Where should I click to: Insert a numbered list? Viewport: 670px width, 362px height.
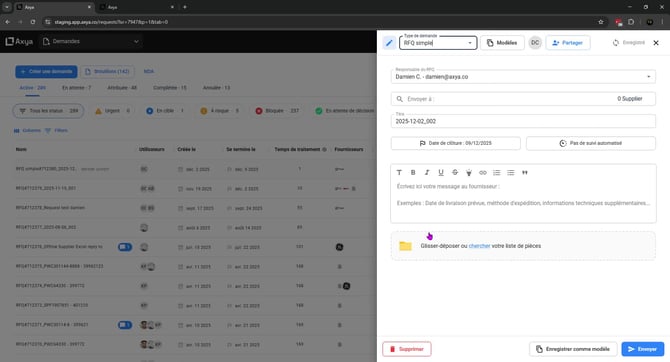[x=497, y=173]
